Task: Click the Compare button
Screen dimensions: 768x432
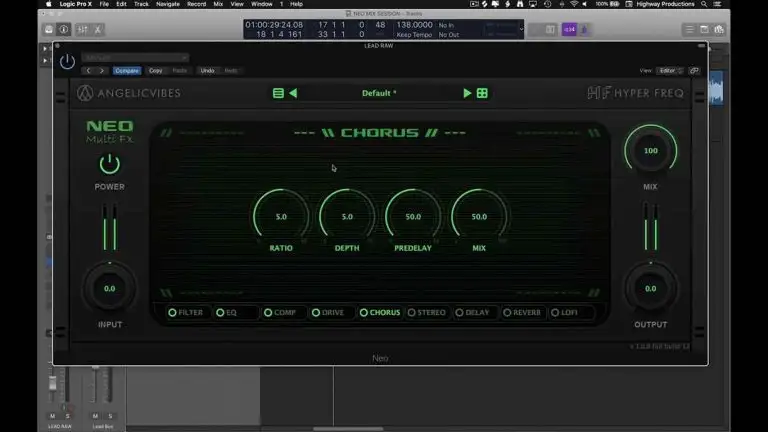Action: point(127,71)
